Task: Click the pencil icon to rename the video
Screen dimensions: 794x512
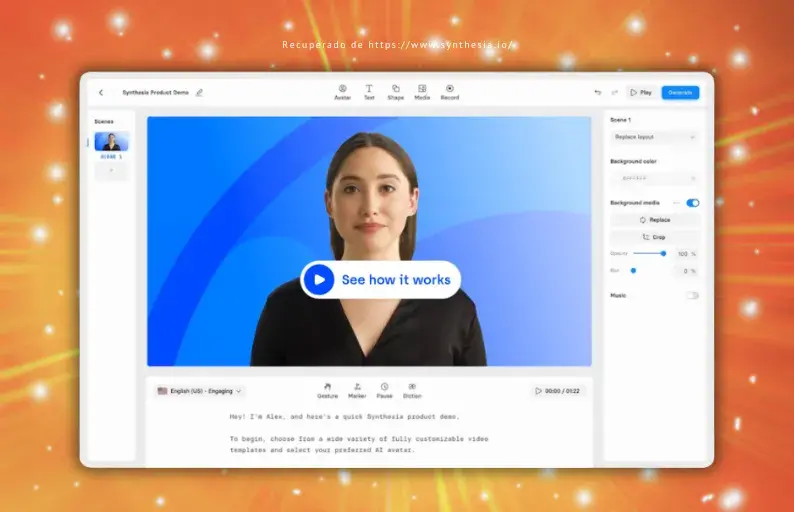Action: click(x=199, y=92)
